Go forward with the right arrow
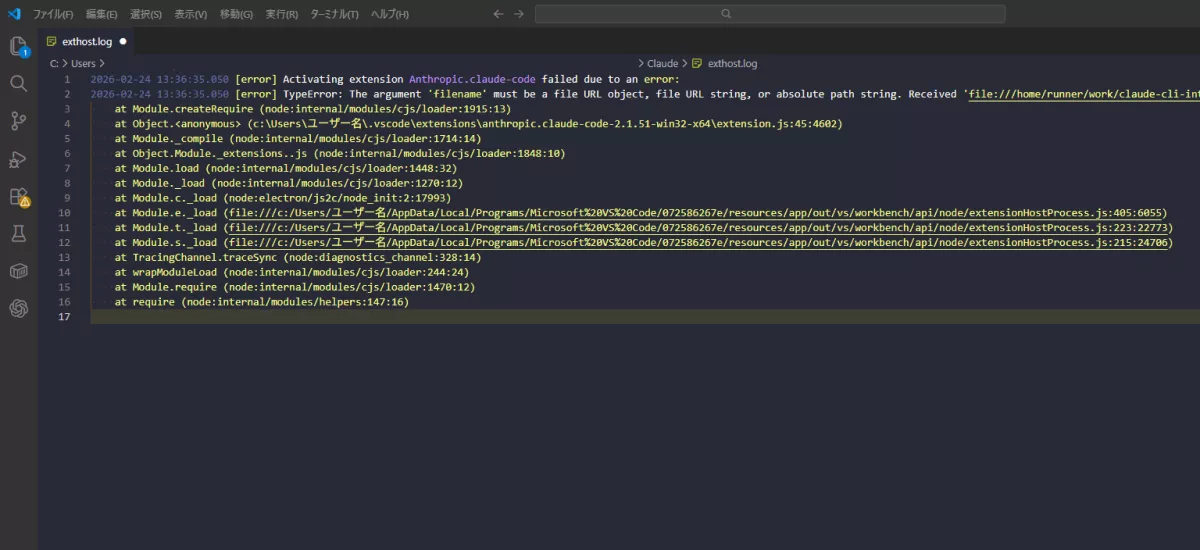This screenshot has width=1200, height=550. point(518,14)
